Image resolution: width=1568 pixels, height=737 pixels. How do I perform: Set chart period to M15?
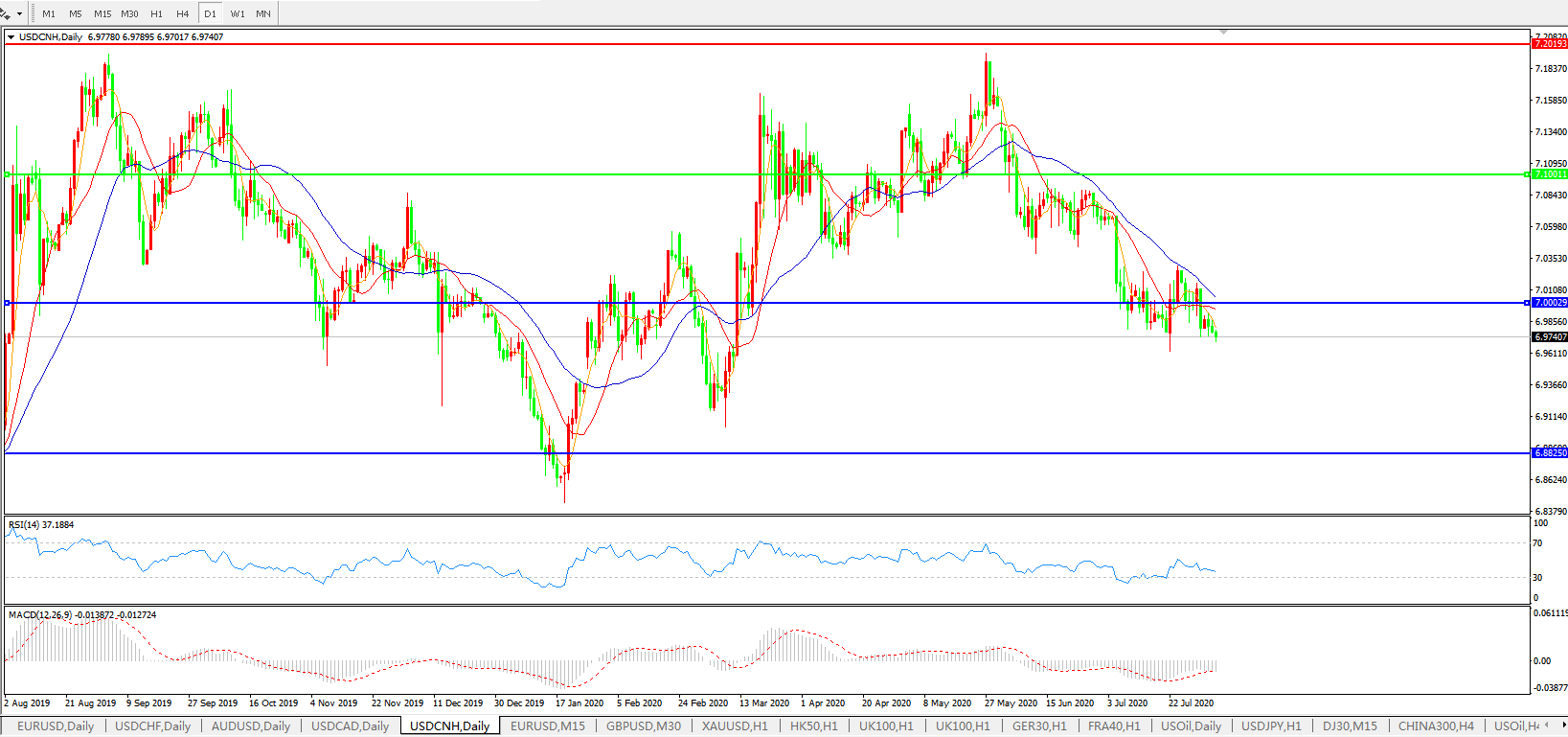[102, 14]
